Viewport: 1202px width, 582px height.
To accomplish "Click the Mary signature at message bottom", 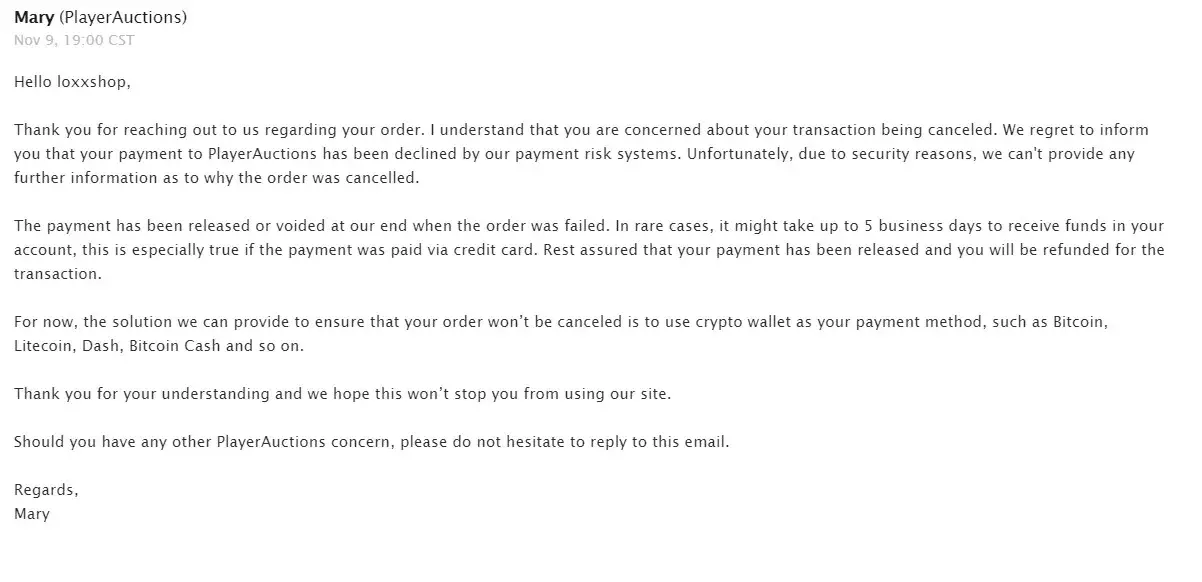I will 32,514.
